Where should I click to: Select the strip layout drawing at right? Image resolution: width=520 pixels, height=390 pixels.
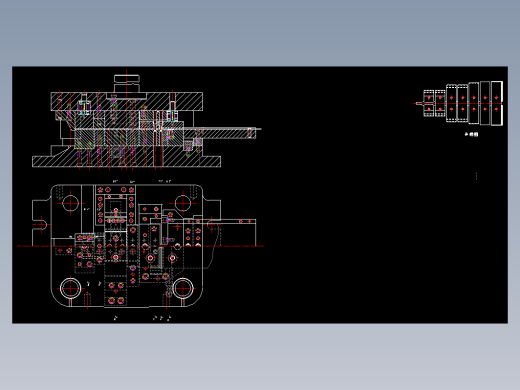pyautogui.click(x=458, y=103)
